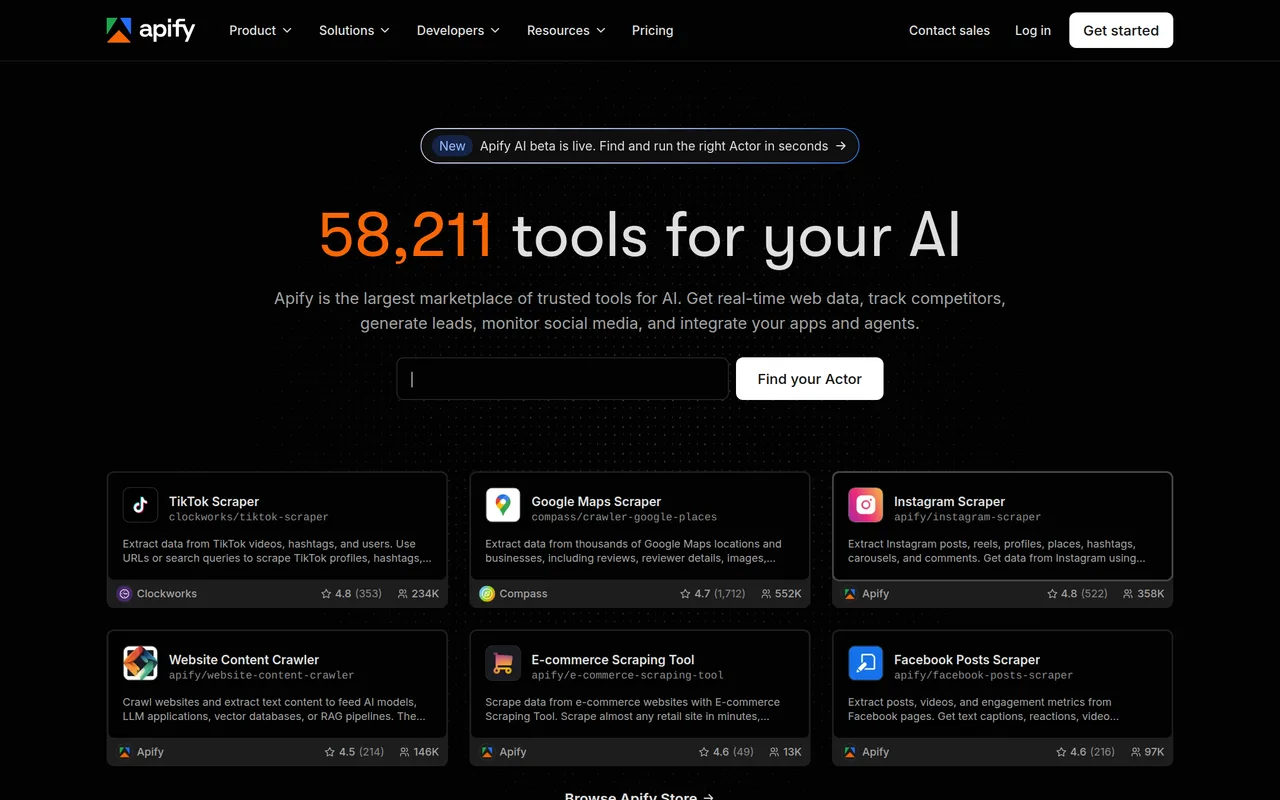The image size is (1280, 800).
Task: Click users icon next to 234K
Action: 403,594
